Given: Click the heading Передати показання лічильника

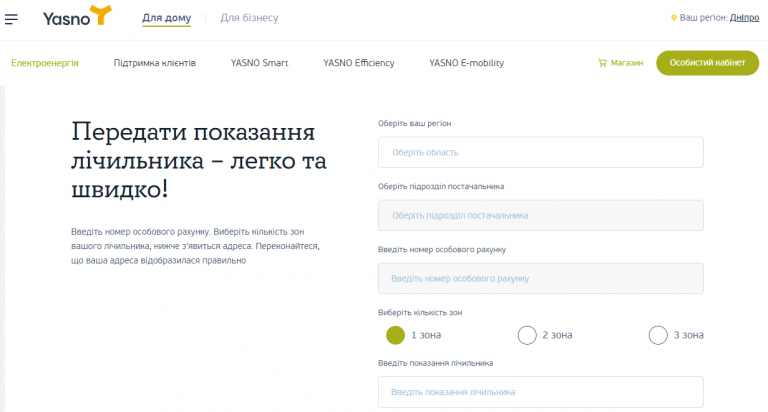Looking at the screenshot, I should tap(198, 160).
